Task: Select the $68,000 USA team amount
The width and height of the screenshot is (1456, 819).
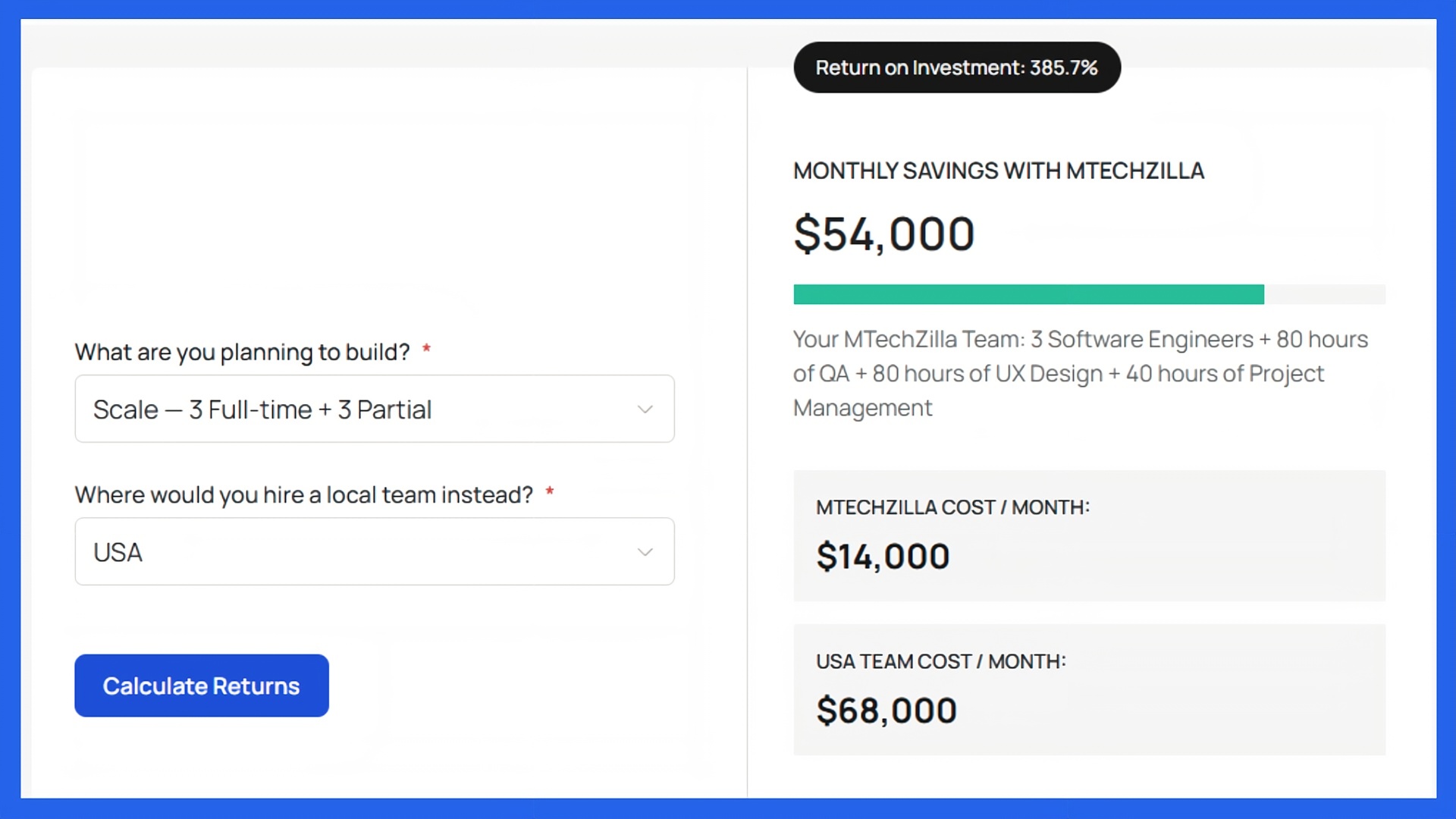Action: click(886, 710)
